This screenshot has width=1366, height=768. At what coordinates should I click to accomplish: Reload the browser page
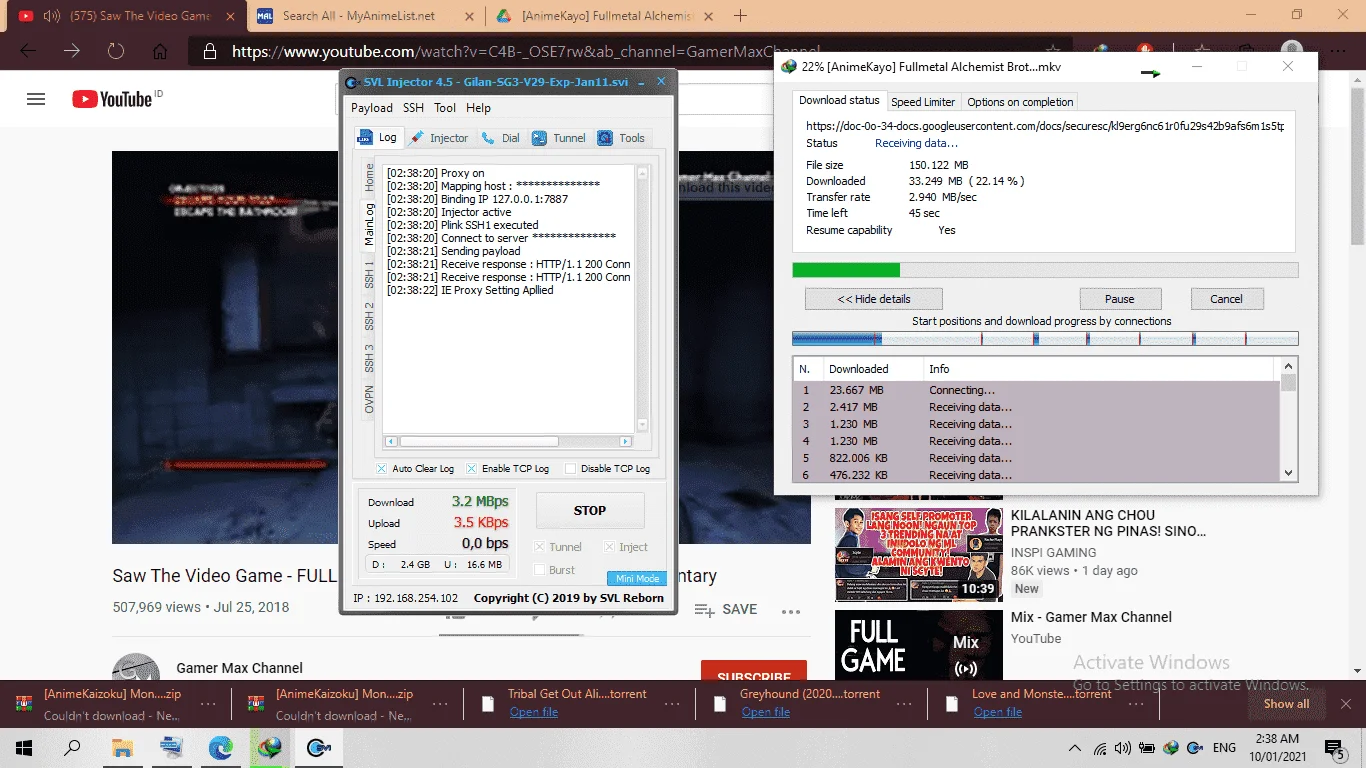[116, 51]
